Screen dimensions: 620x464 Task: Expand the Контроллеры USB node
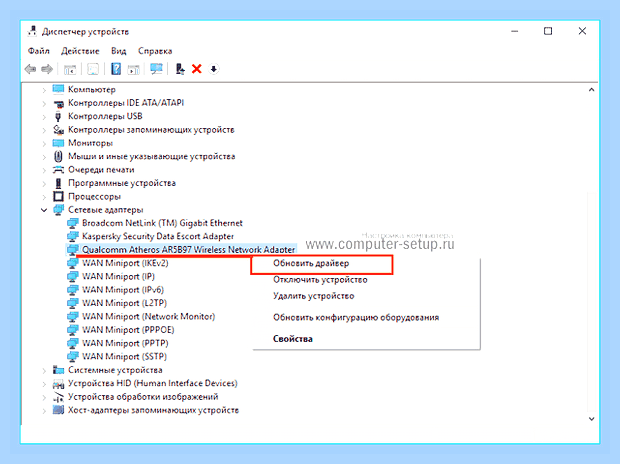44,117
